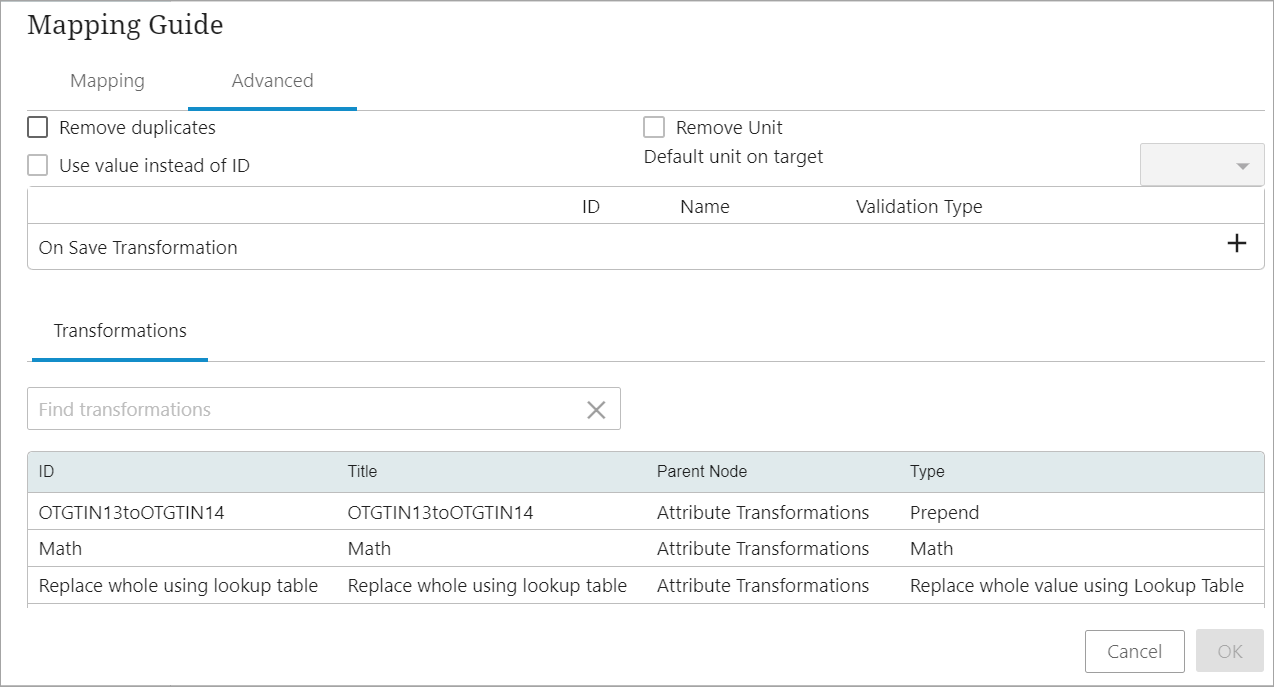
Task: Switch to the Mapping tab
Action: pos(107,81)
